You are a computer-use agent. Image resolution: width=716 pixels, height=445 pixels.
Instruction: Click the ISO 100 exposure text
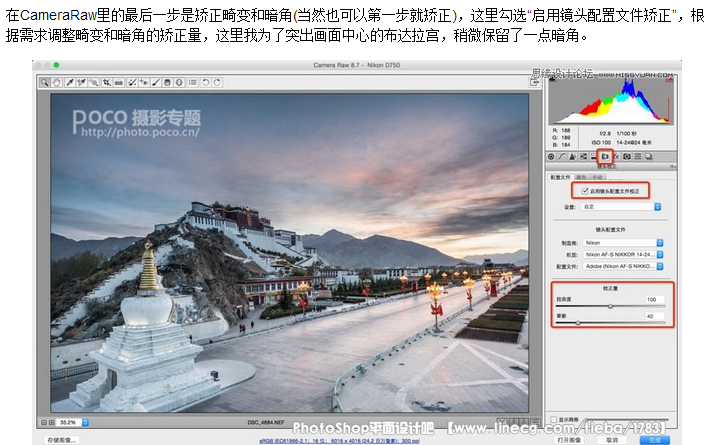601,142
